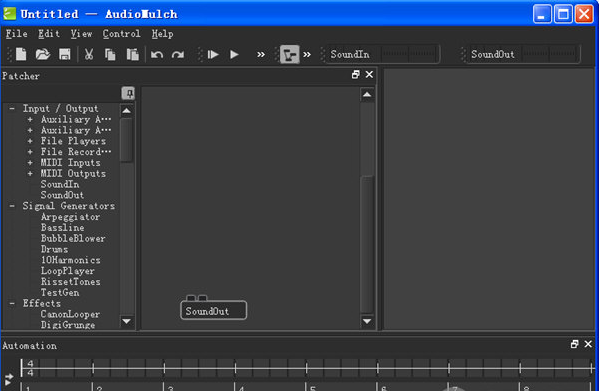Select 10Harmonics contraption
The image size is (599, 391).
pyautogui.click(x=71, y=260)
